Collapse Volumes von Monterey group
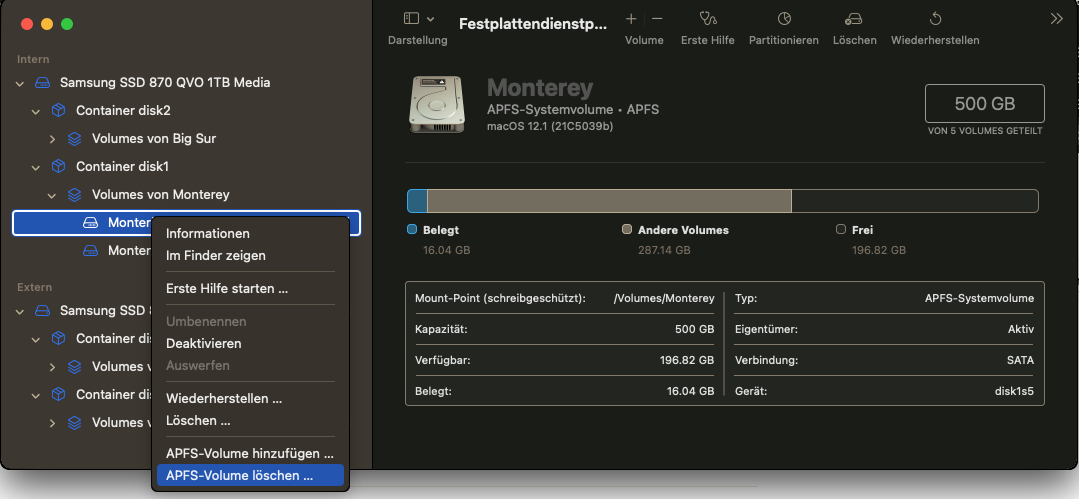The image size is (1079, 499). click(x=52, y=195)
